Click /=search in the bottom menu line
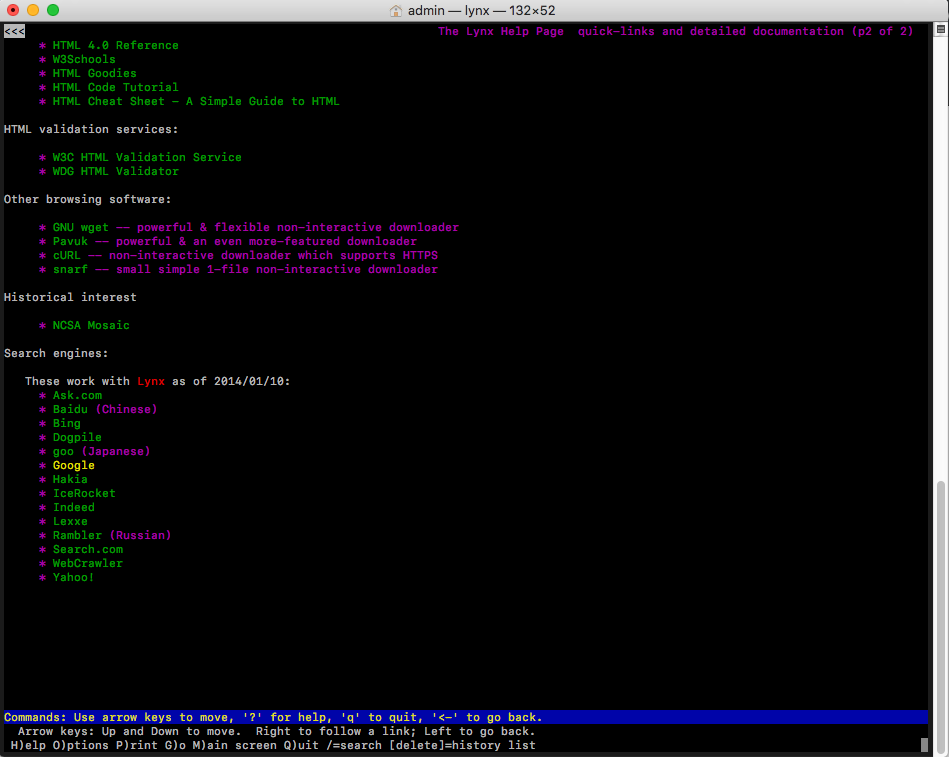Viewport: 949px width, 757px height. point(354,746)
